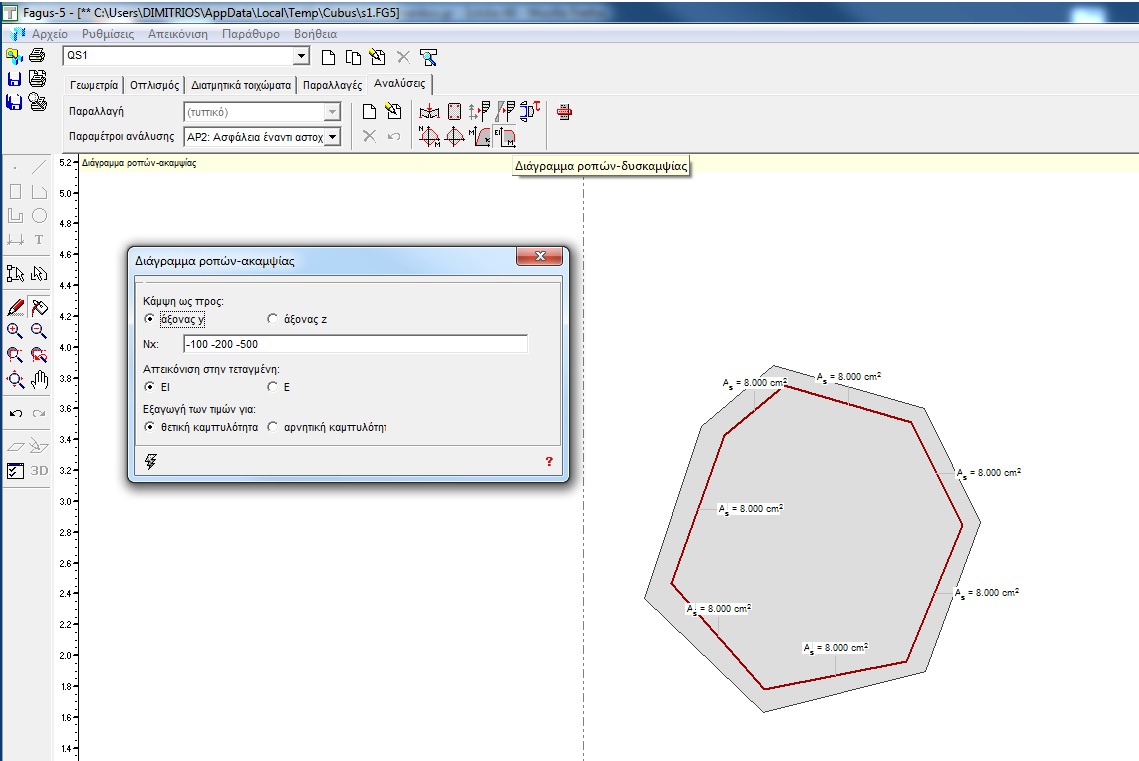Click the red pencil drawing tool
This screenshot has width=1139, height=761.
click(15, 308)
